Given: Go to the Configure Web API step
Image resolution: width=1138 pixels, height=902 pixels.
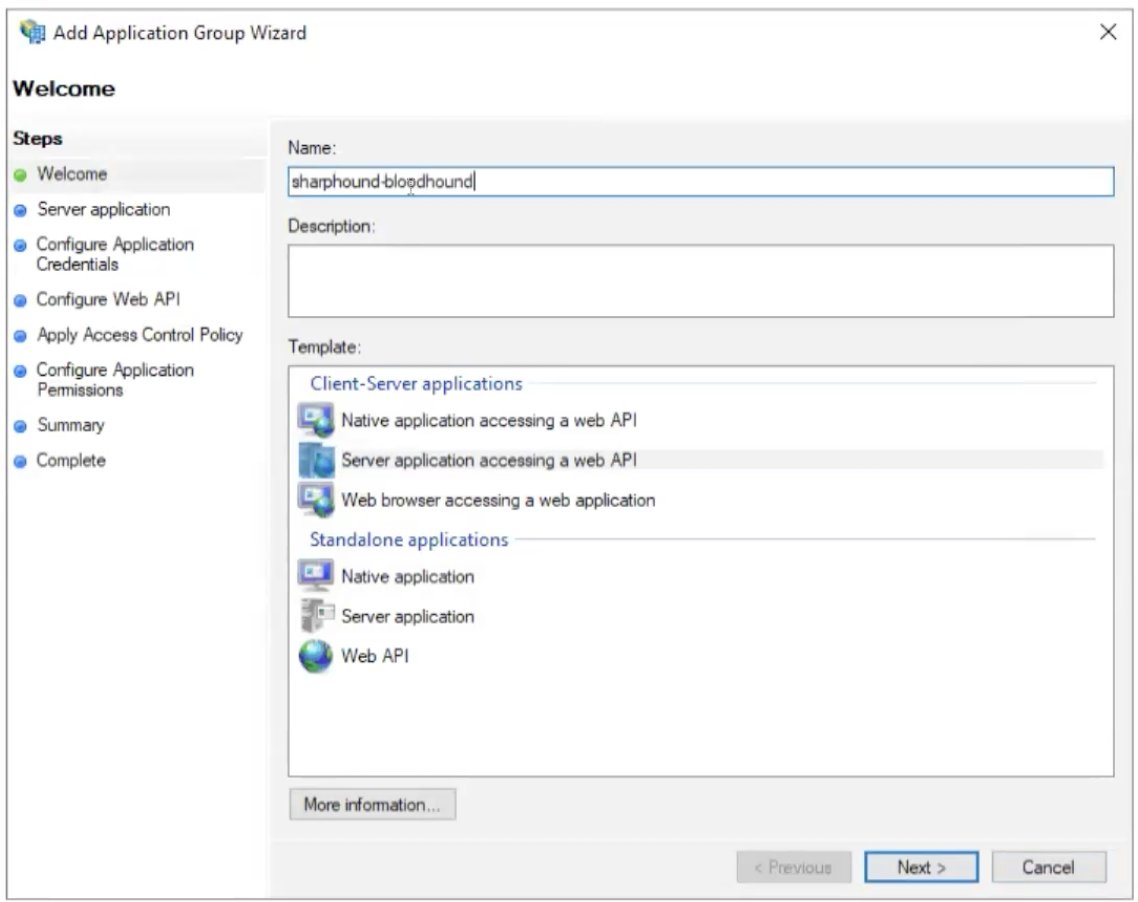Looking at the screenshot, I should point(108,299).
